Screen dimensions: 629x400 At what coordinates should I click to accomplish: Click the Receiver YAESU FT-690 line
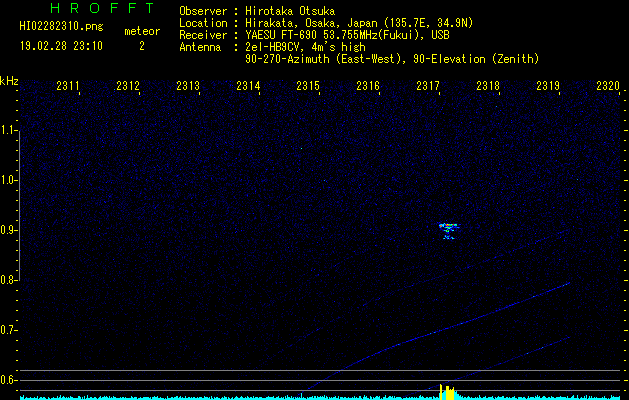tap(314, 35)
